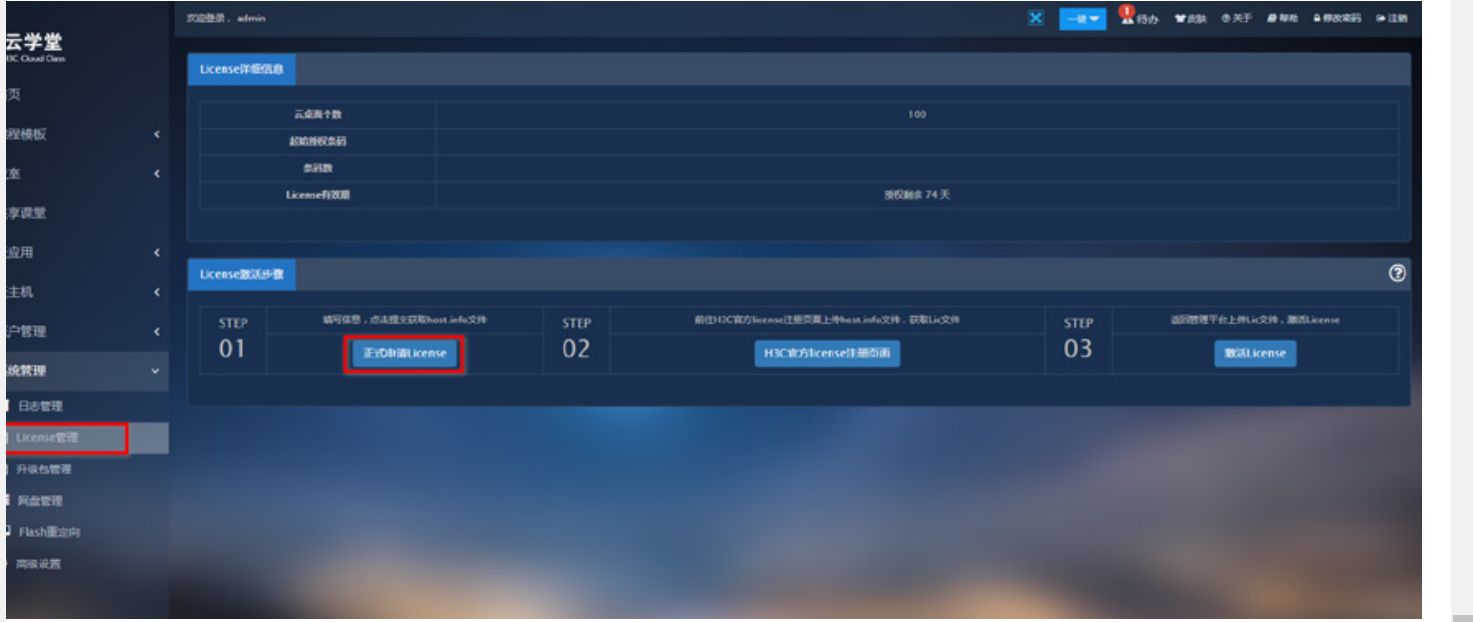
Task: Click the 云桌面个数 row label
Action: (x=318, y=115)
